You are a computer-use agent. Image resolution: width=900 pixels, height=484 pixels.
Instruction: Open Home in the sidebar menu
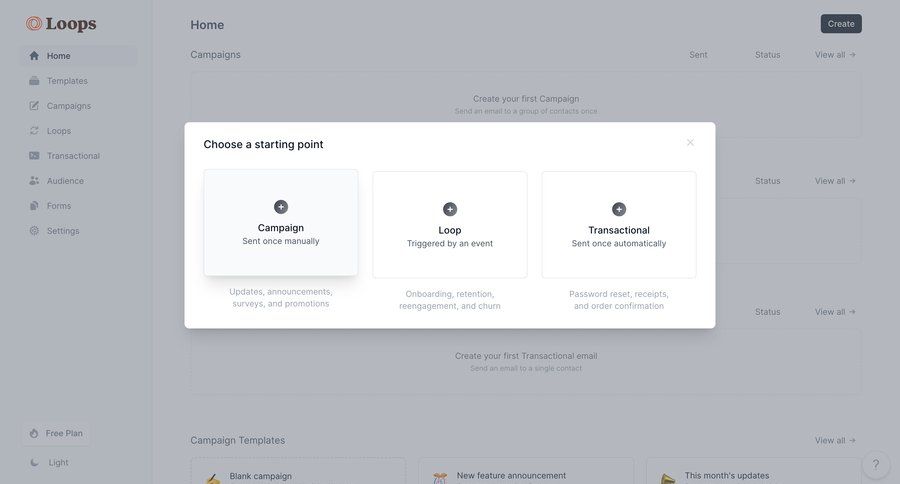79,56
